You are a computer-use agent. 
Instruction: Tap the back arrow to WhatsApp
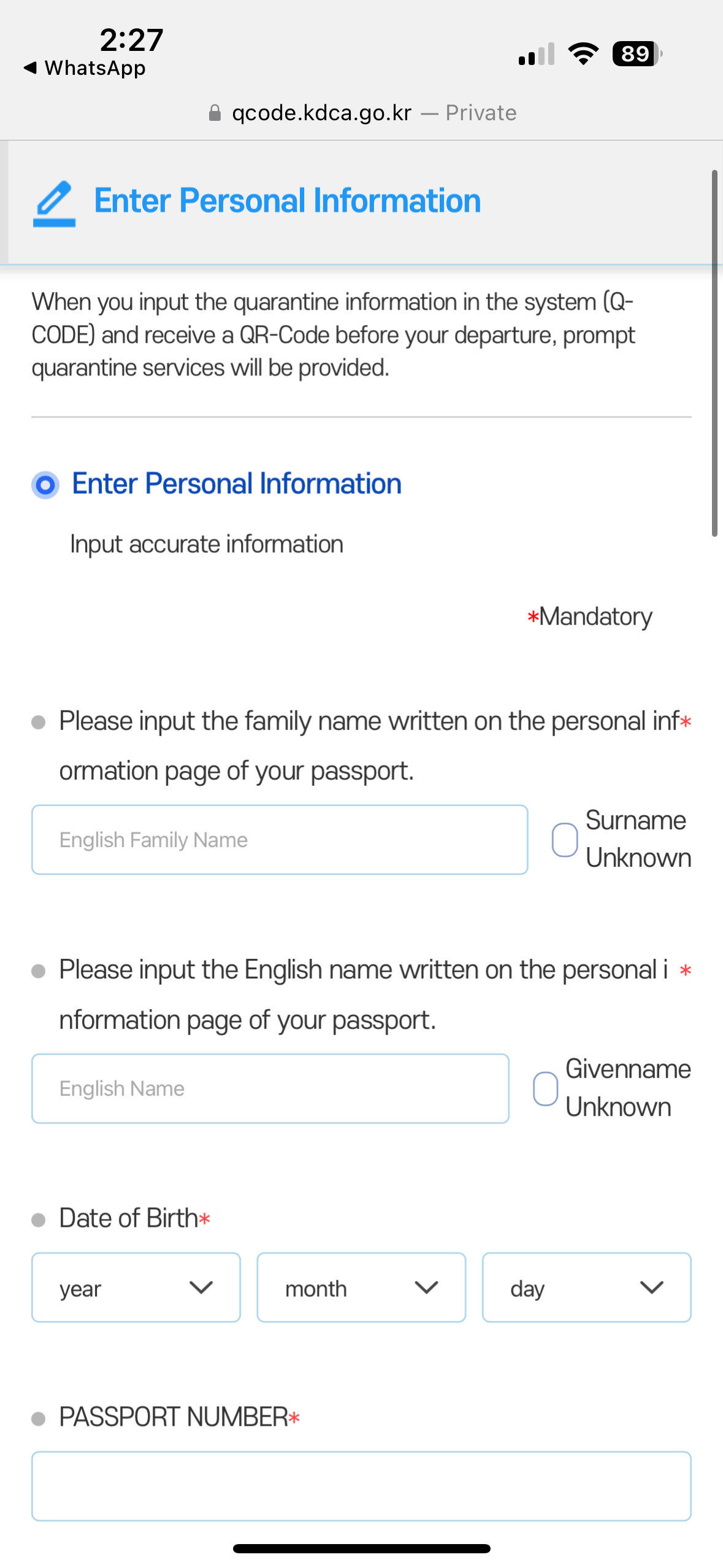tap(29, 67)
